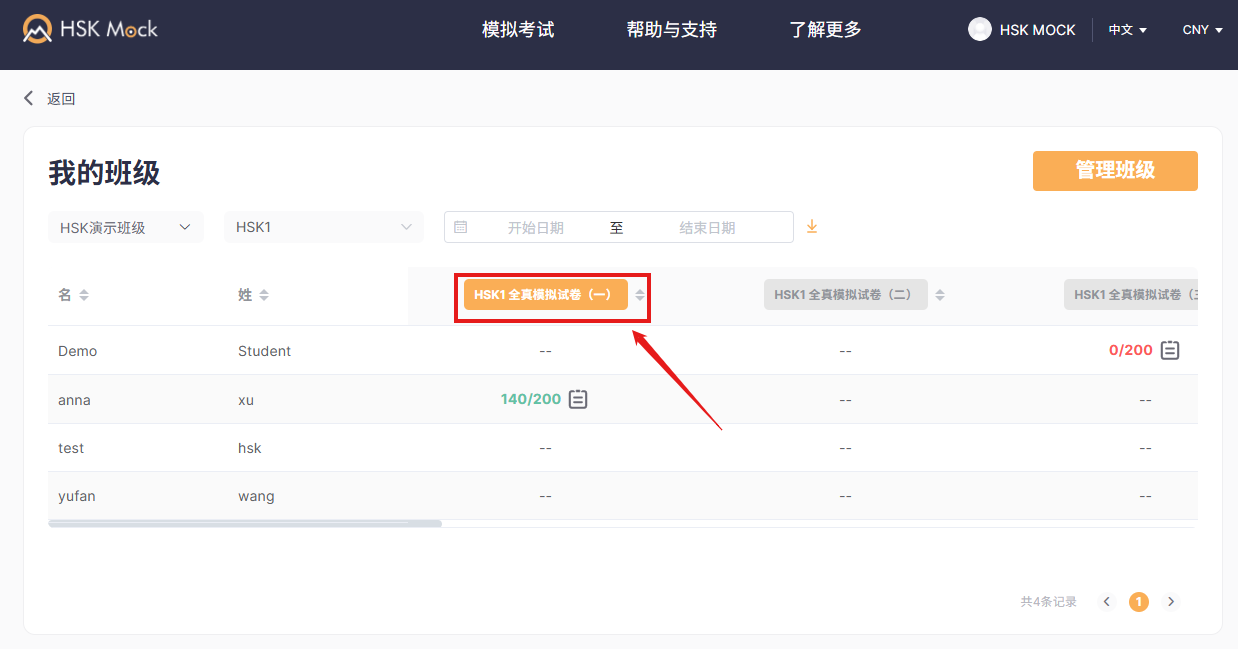Open the CNY currency dropdown
This screenshot has width=1238, height=649.
point(1201,29)
